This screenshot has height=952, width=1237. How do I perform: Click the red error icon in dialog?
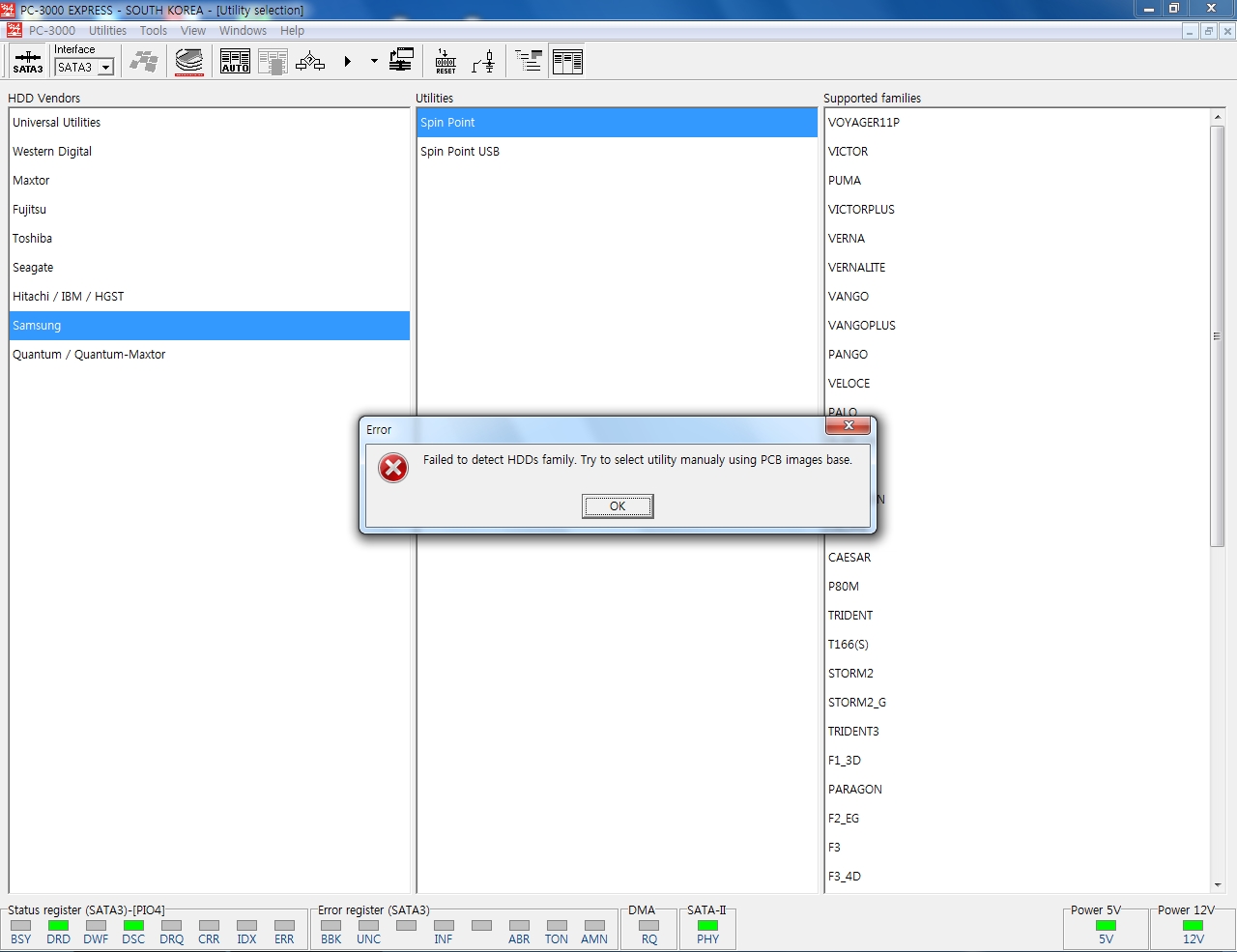393,469
